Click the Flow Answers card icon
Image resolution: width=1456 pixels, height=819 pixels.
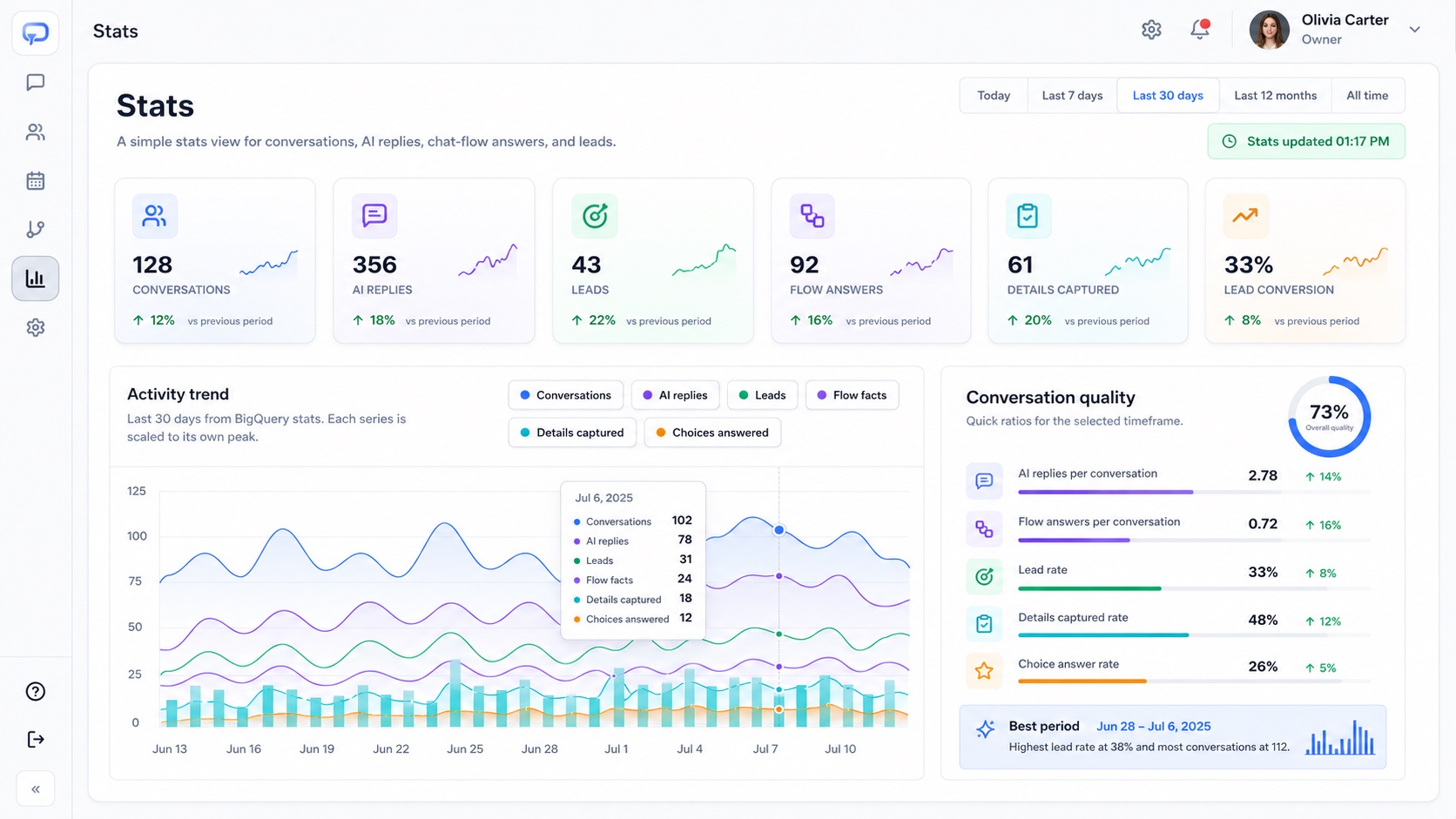(x=812, y=216)
